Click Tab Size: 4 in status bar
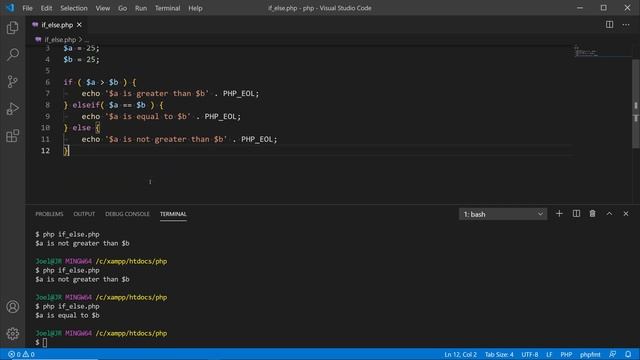 click(x=499, y=354)
